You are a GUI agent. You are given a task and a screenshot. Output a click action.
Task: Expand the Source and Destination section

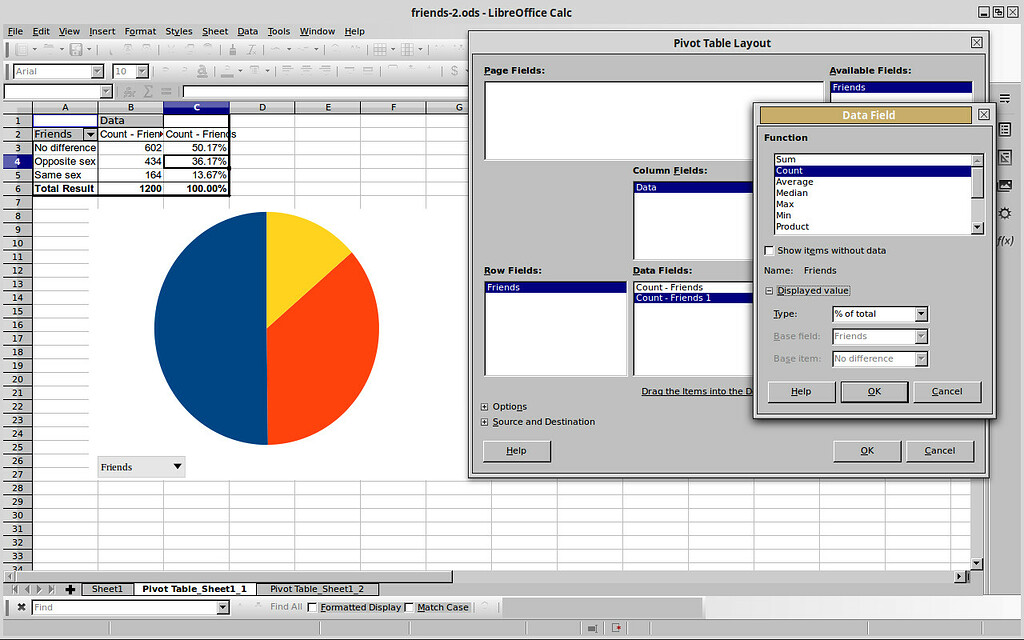coord(485,422)
